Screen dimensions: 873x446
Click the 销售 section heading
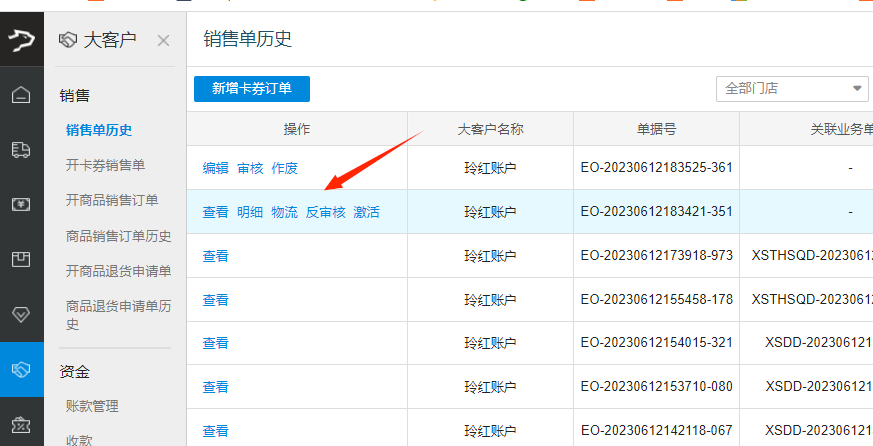pyautogui.click(x=75, y=96)
